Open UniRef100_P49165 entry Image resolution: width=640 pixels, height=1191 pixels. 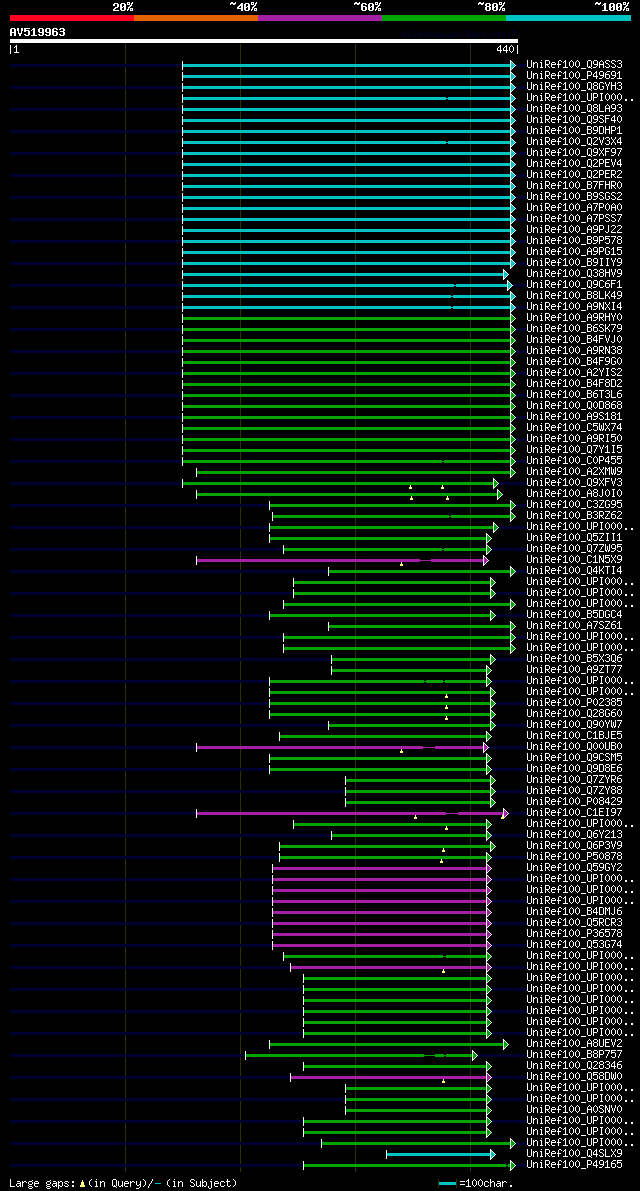coord(574,1166)
